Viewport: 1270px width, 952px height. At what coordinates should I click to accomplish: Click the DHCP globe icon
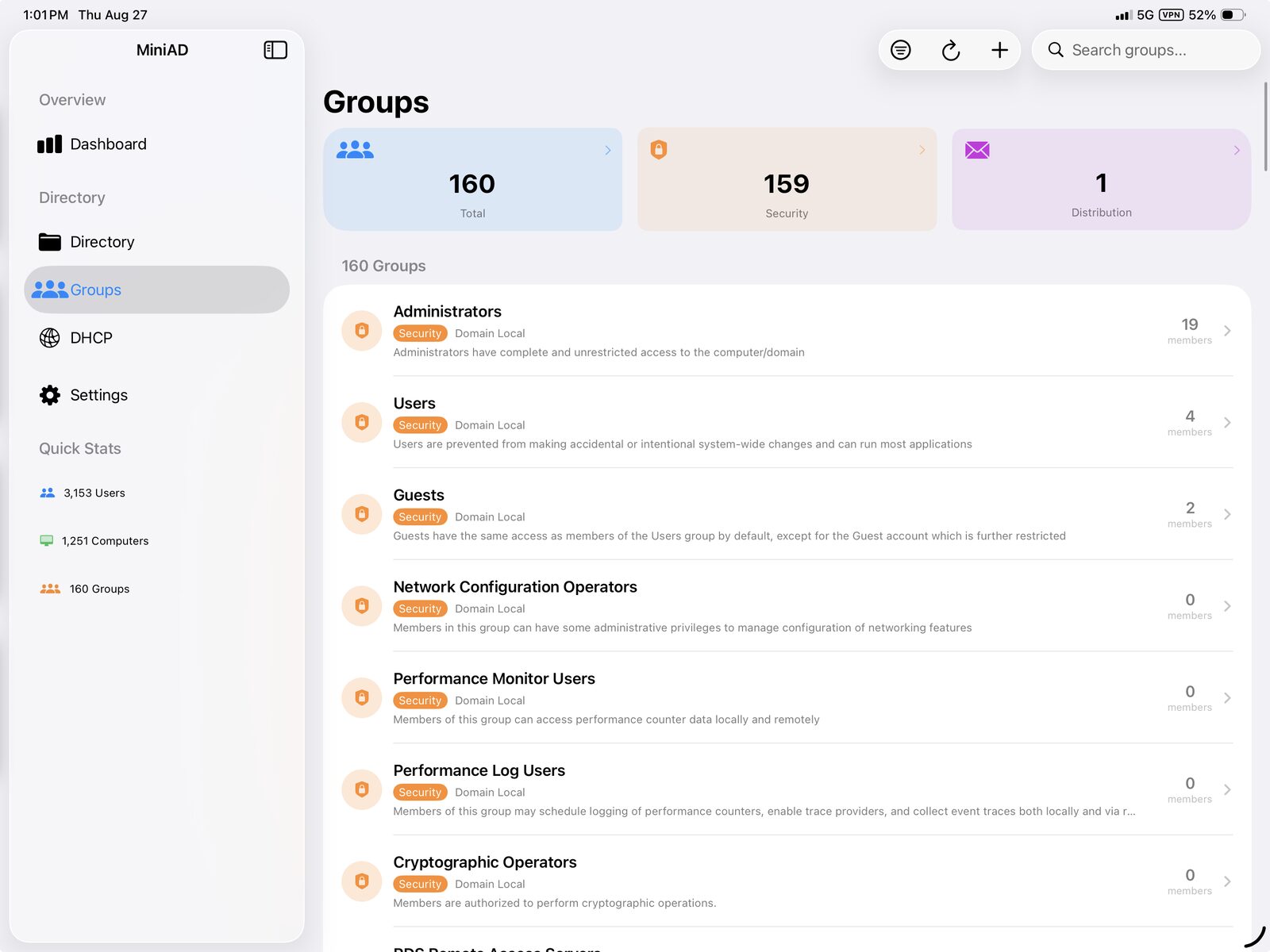pos(49,338)
